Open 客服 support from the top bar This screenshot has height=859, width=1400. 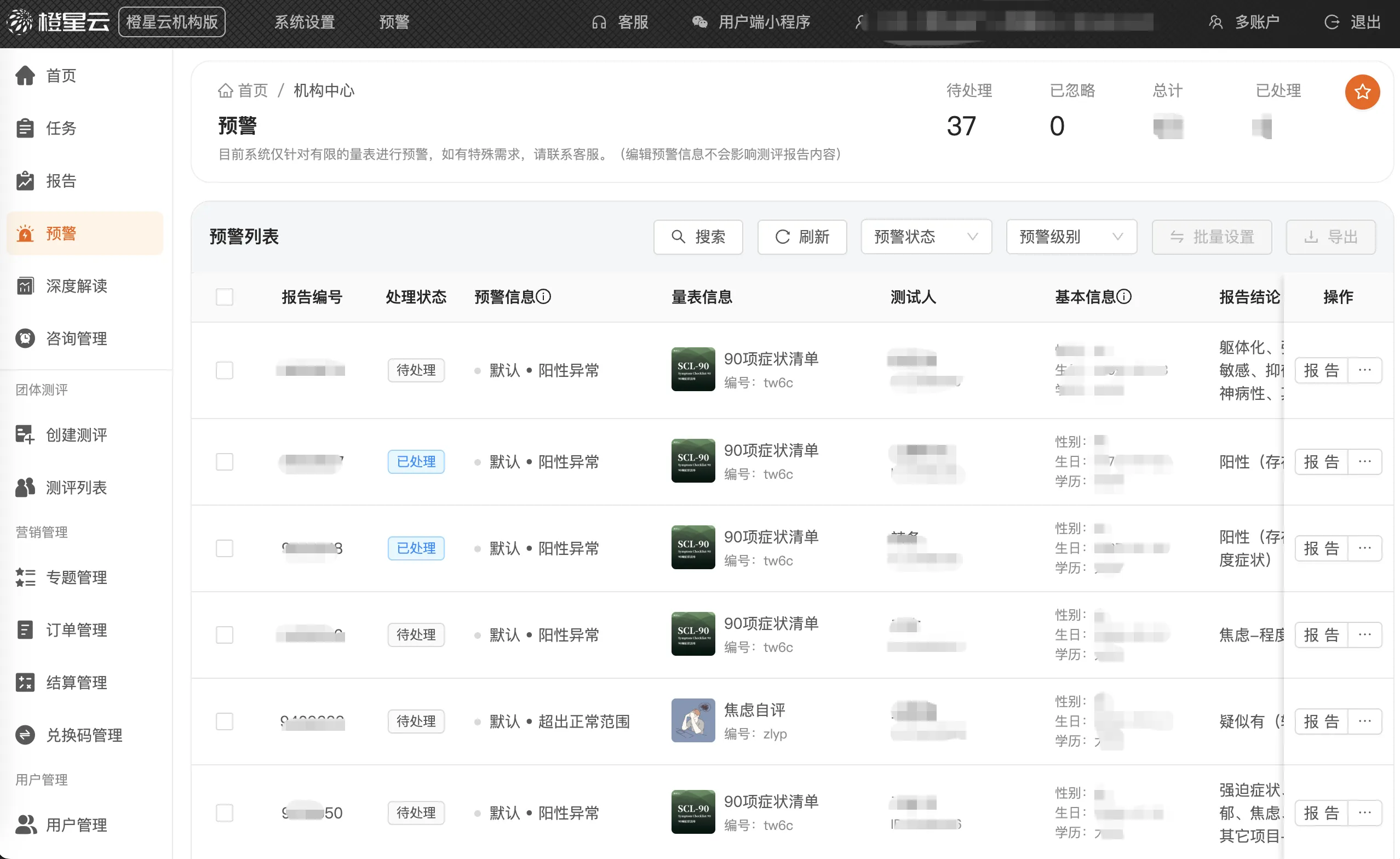click(x=621, y=22)
